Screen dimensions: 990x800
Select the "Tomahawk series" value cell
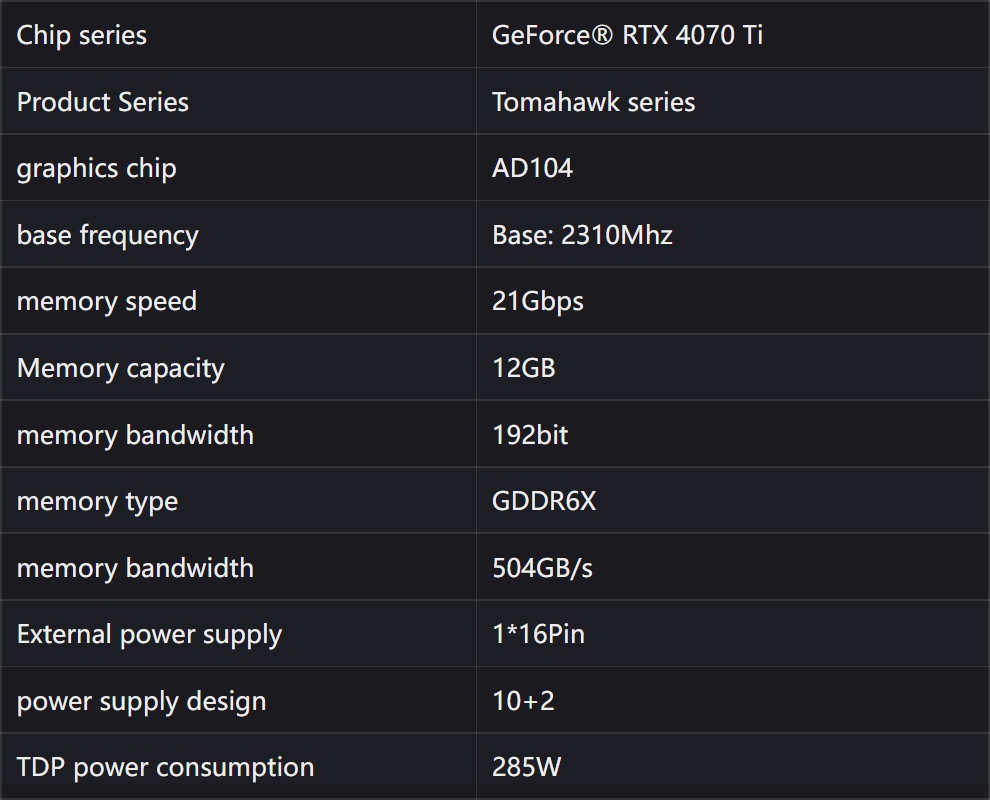click(593, 102)
